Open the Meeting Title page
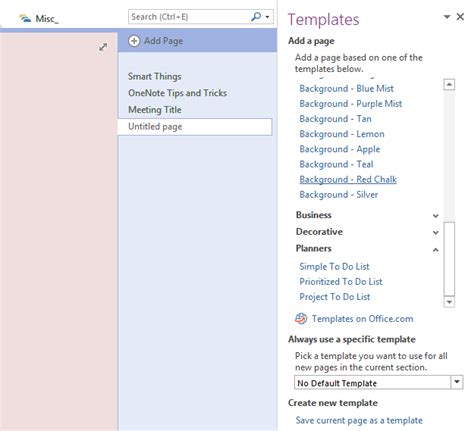Viewport: 474px width, 431px height. point(155,110)
